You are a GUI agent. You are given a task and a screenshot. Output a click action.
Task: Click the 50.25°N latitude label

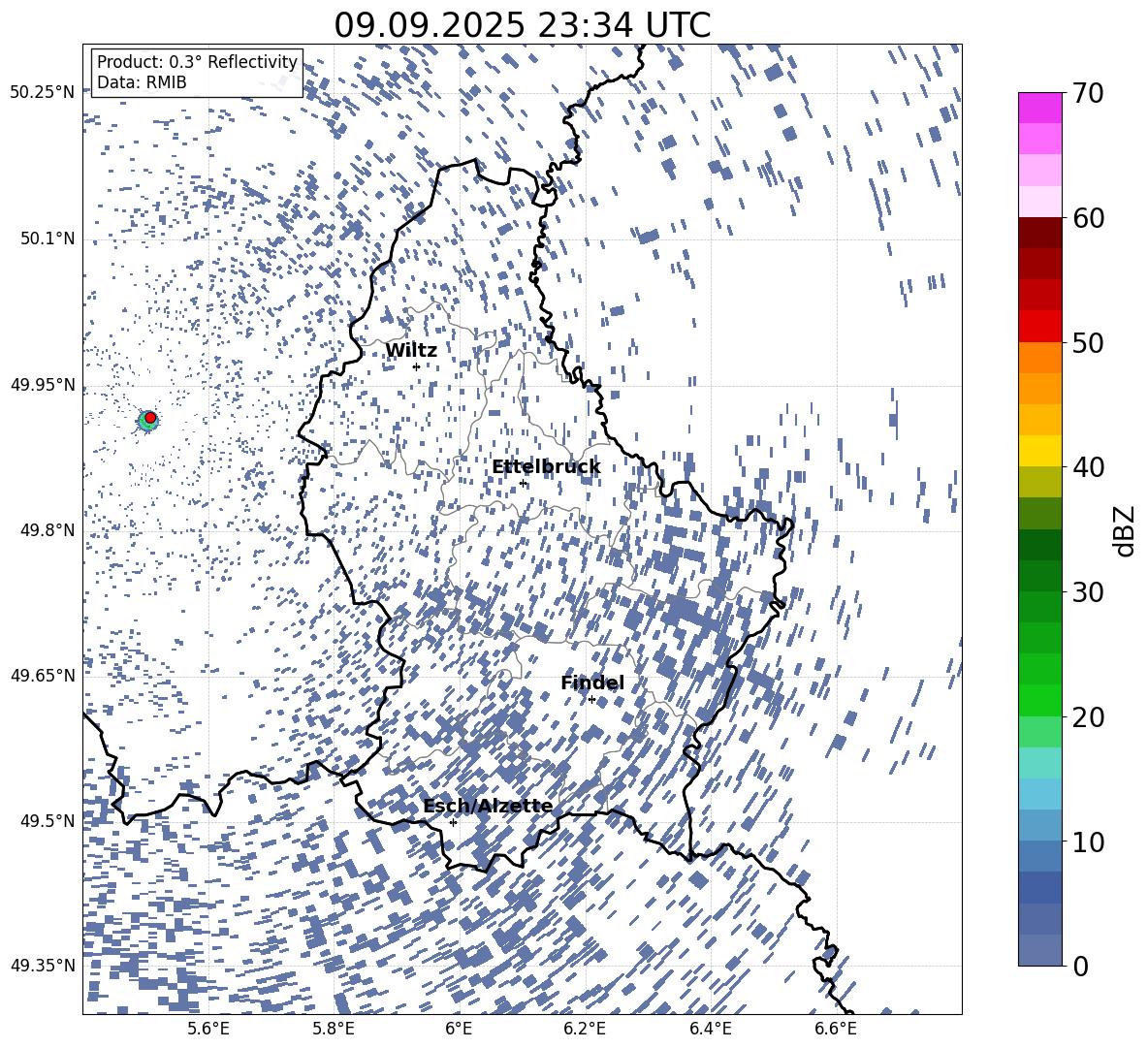pos(43,93)
